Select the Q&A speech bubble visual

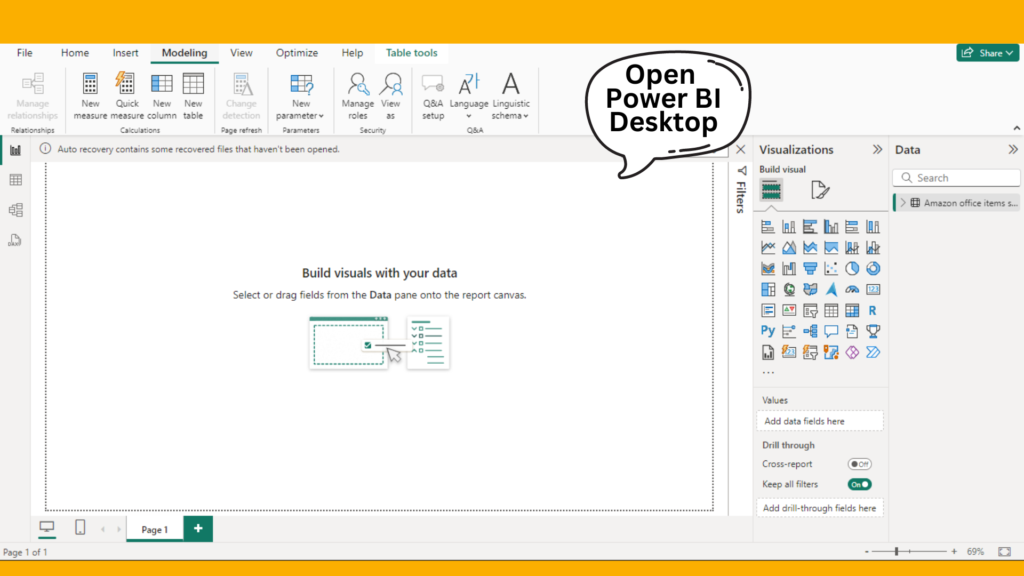point(831,331)
